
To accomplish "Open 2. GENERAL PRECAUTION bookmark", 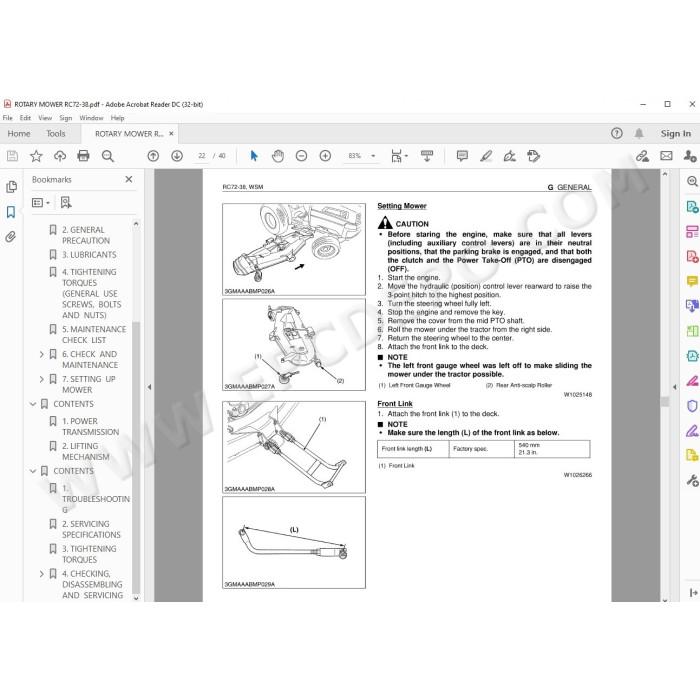I will (86, 235).
